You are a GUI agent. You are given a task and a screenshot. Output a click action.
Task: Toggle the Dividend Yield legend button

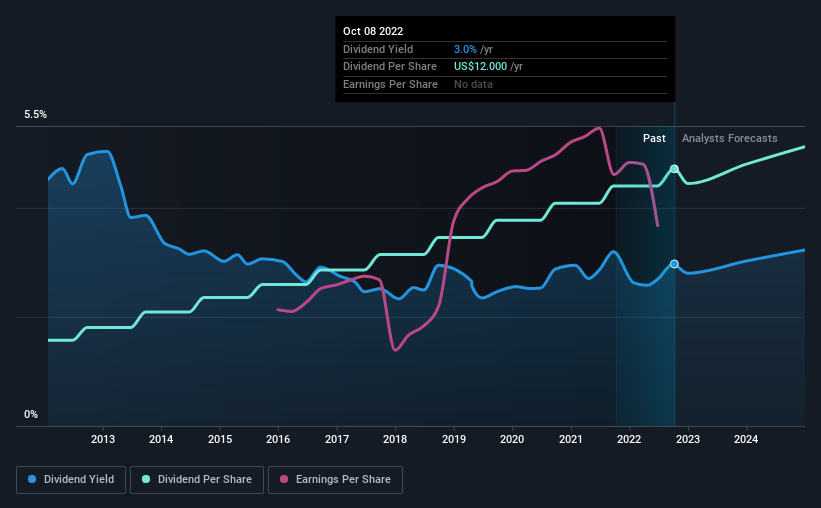(71, 480)
